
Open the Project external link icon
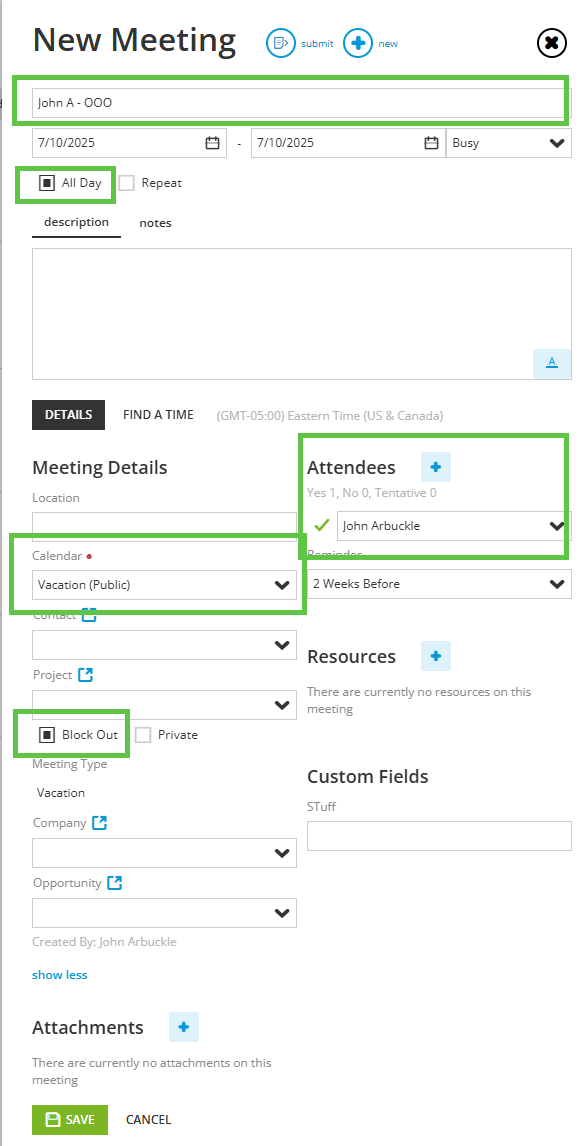[x=85, y=675]
